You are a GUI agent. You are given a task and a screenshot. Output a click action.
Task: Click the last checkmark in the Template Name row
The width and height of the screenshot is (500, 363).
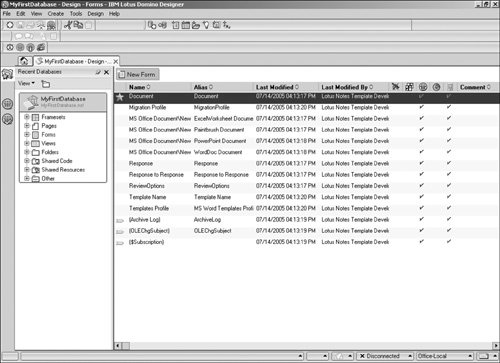point(449,197)
